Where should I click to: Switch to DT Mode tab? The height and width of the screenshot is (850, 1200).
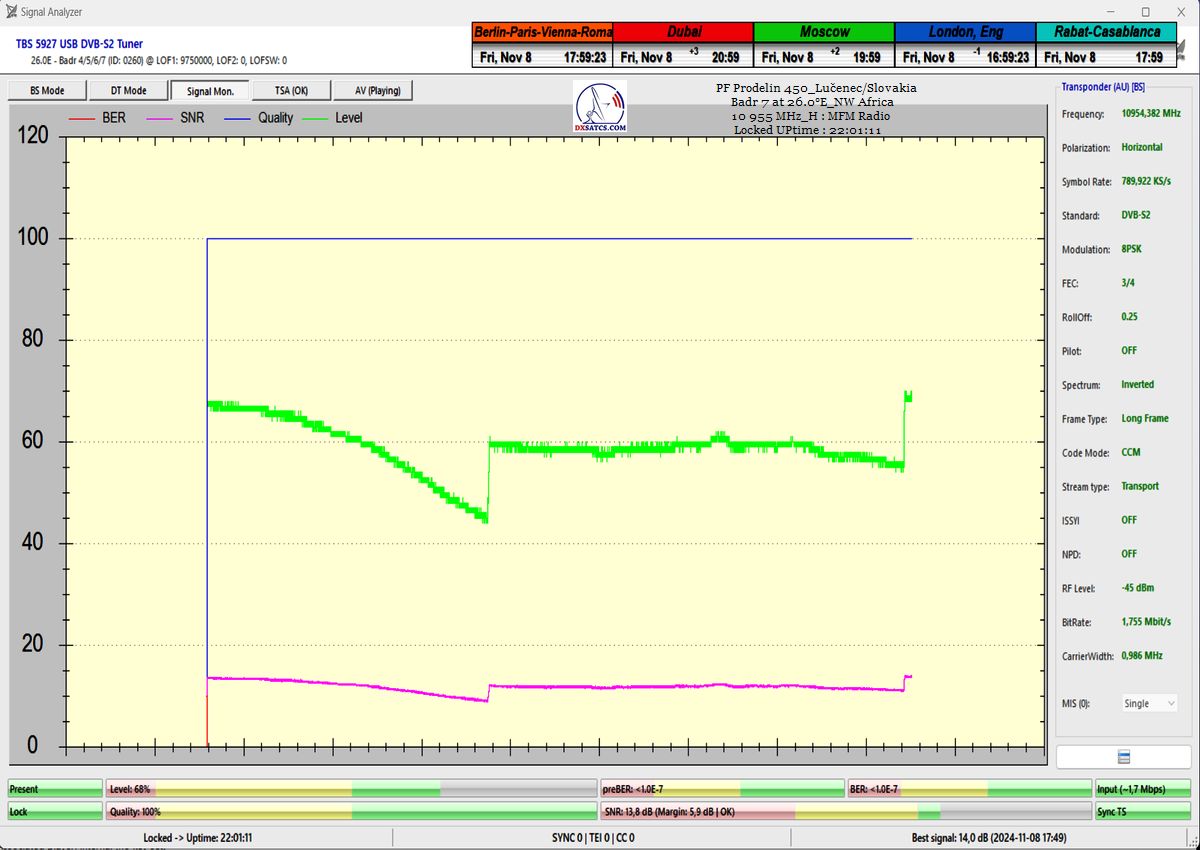click(128, 91)
